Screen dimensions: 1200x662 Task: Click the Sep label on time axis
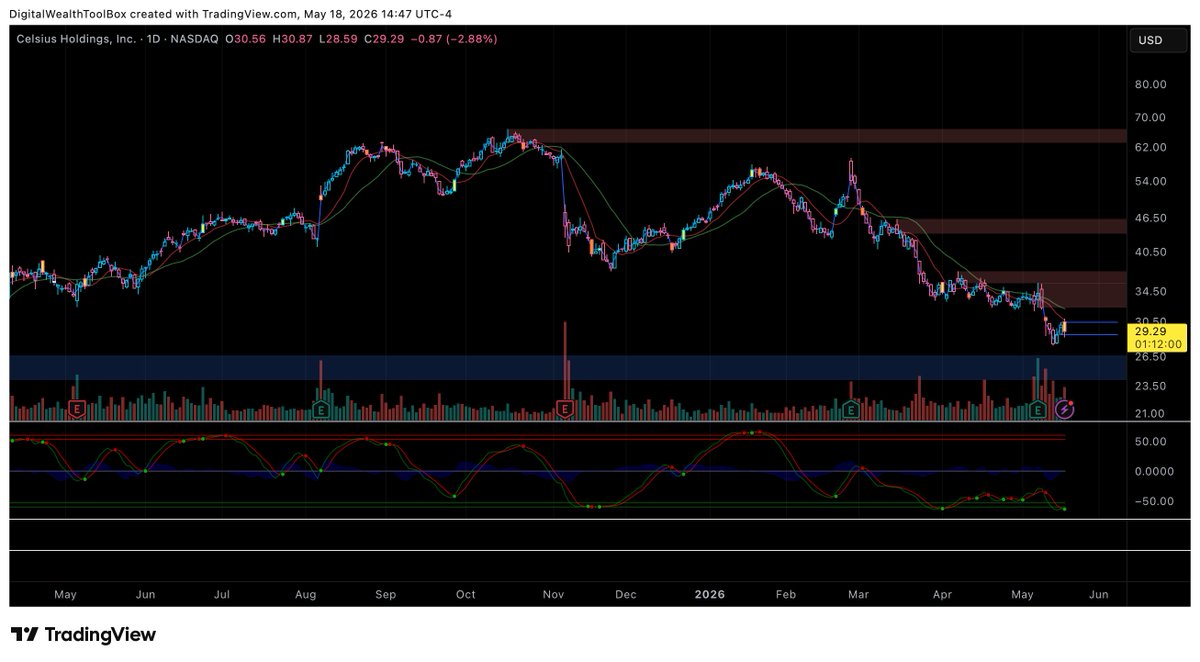click(x=386, y=595)
